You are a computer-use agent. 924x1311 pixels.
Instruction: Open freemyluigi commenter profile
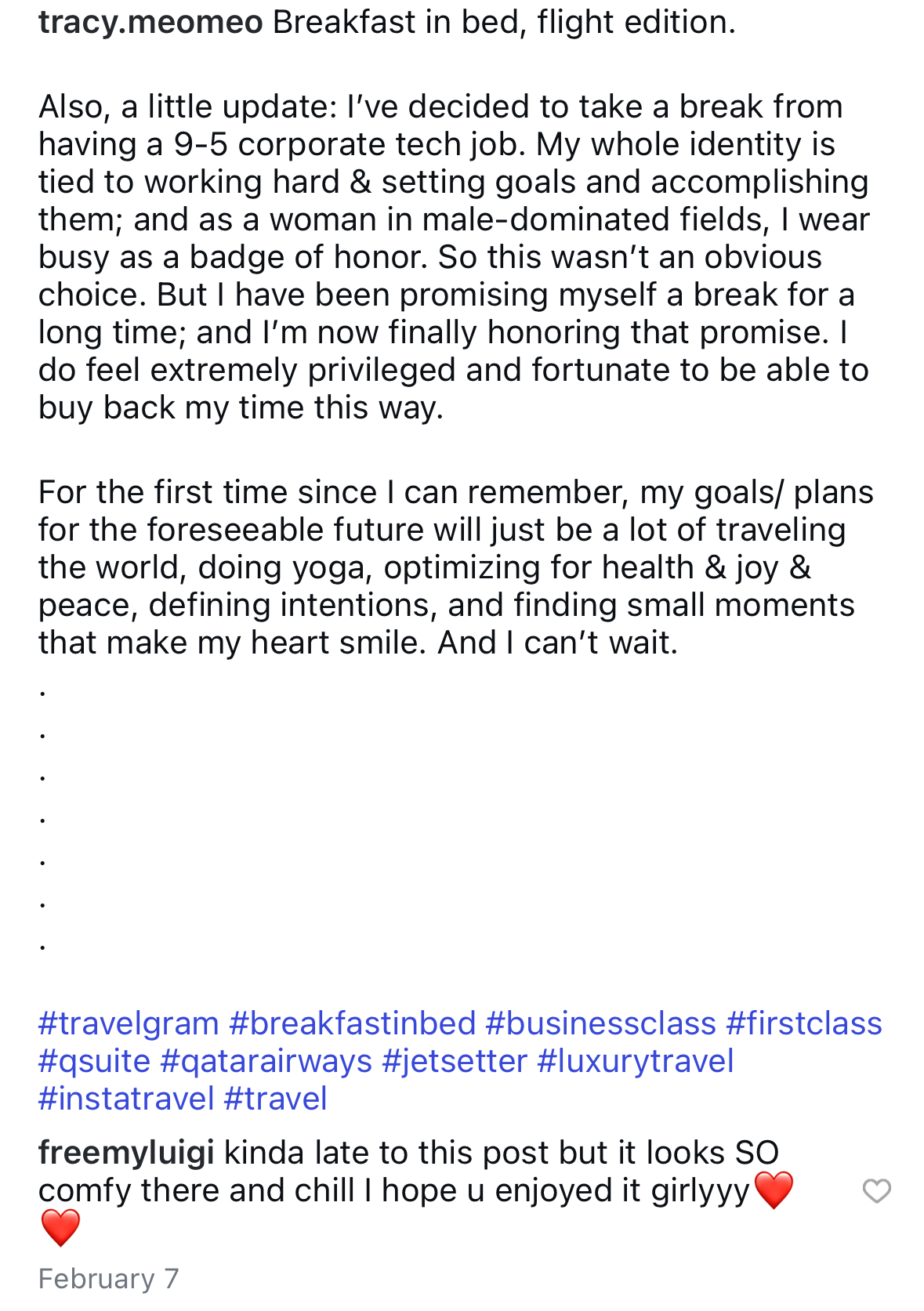[126, 1153]
